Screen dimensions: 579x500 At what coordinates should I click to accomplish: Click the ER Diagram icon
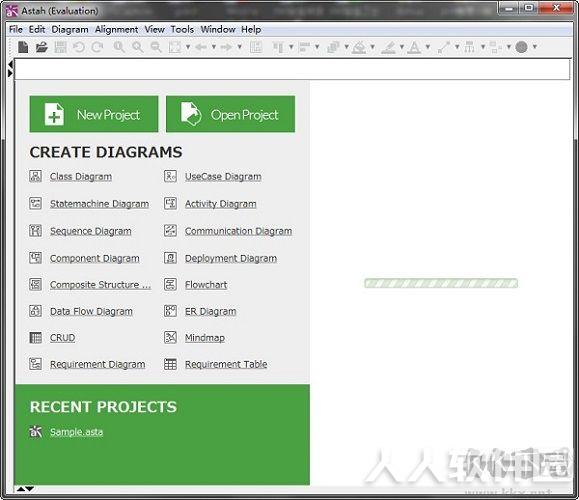pyautogui.click(x=170, y=311)
